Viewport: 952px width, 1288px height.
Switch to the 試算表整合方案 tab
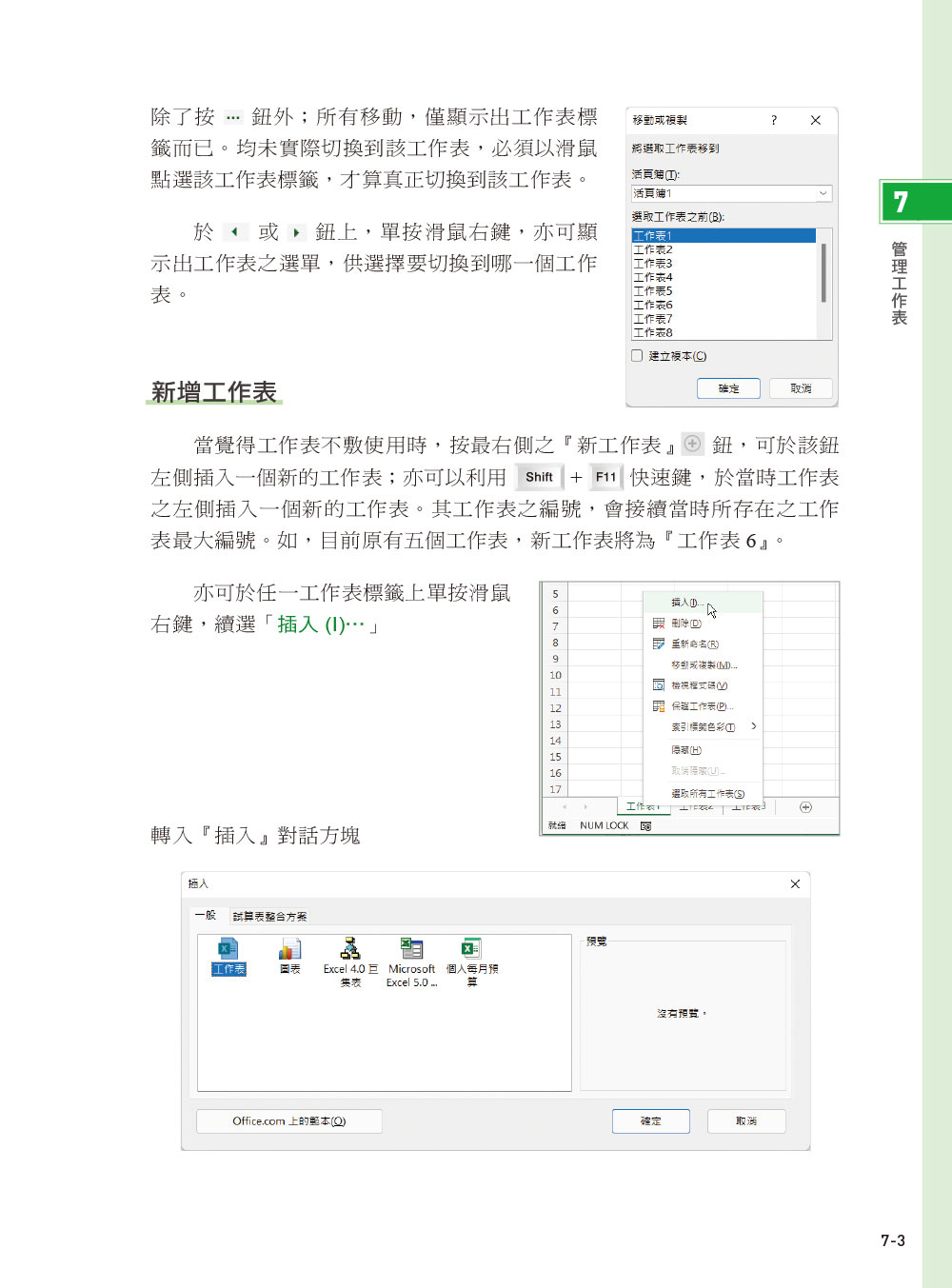click(272, 917)
